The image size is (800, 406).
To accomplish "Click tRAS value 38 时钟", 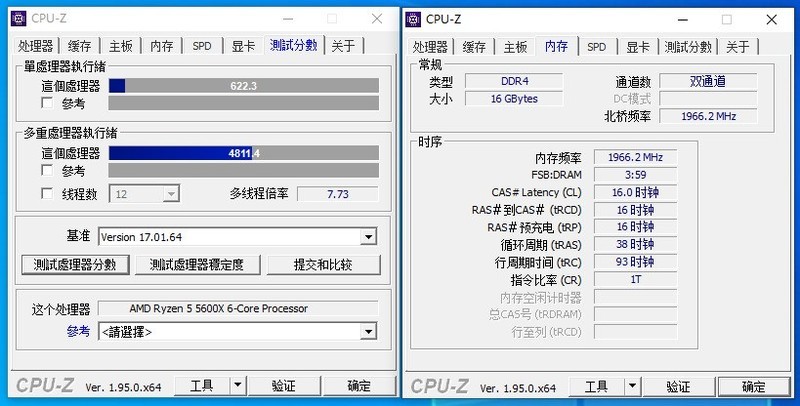I will [636, 244].
